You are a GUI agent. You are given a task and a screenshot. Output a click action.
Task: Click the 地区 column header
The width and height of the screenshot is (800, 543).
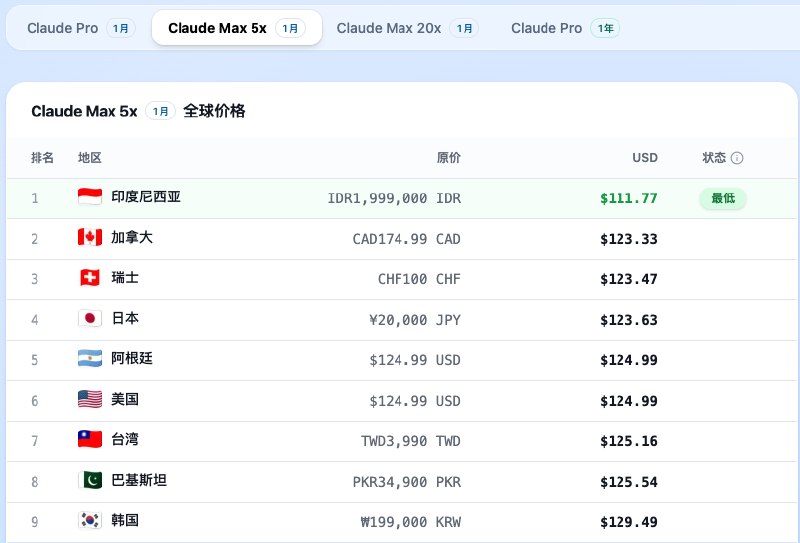coord(90,158)
